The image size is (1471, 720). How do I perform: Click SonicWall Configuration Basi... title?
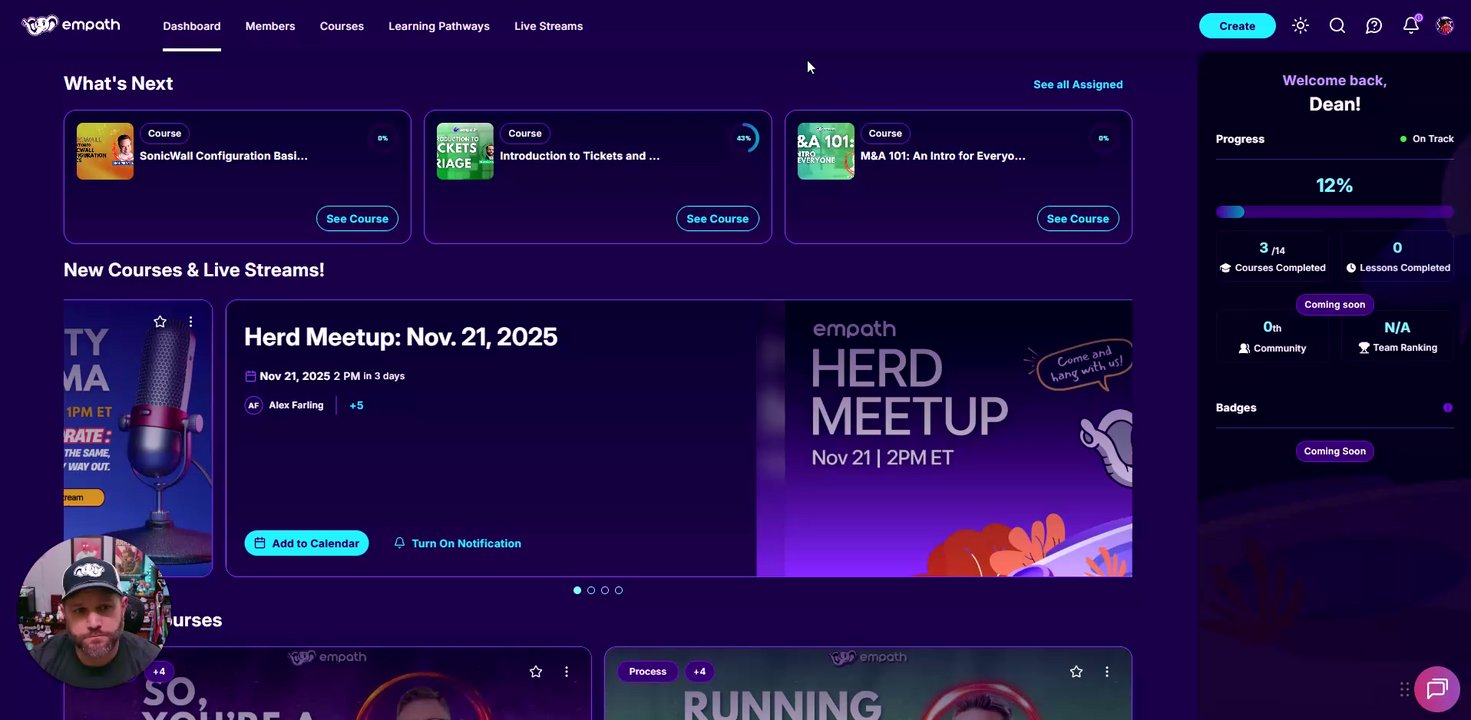pyautogui.click(x=224, y=156)
